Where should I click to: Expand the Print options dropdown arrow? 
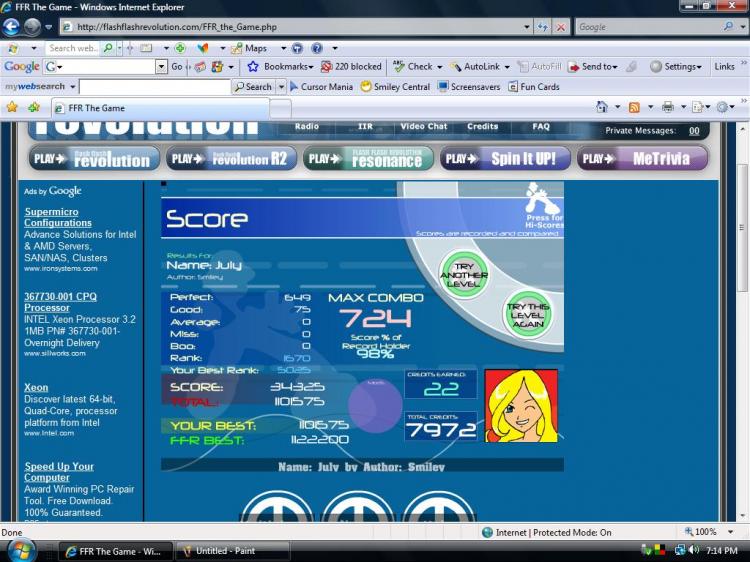click(x=683, y=107)
